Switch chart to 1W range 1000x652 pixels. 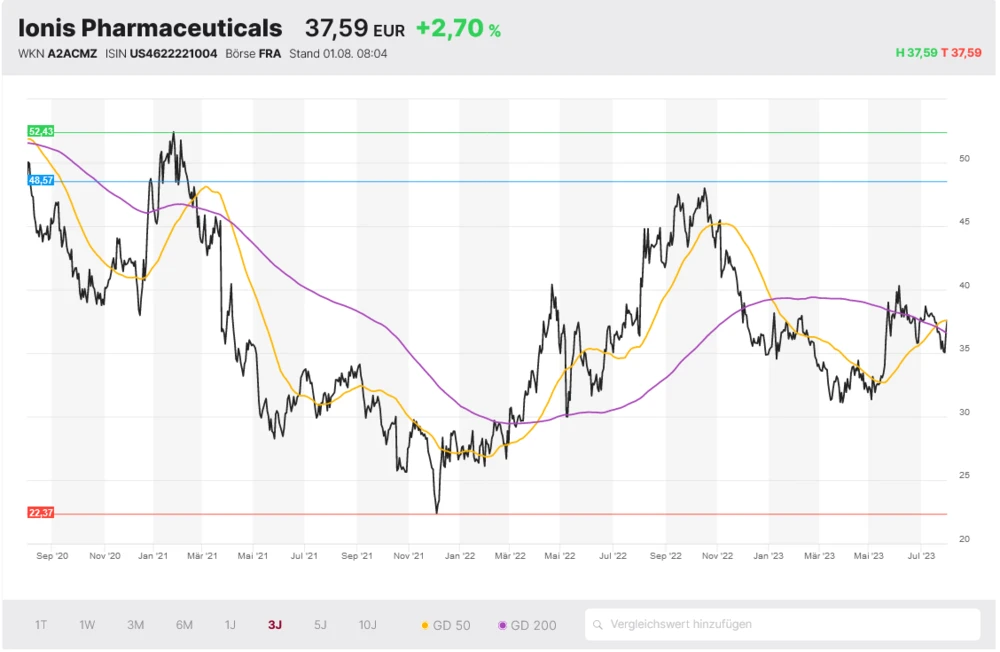click(88, 625)
